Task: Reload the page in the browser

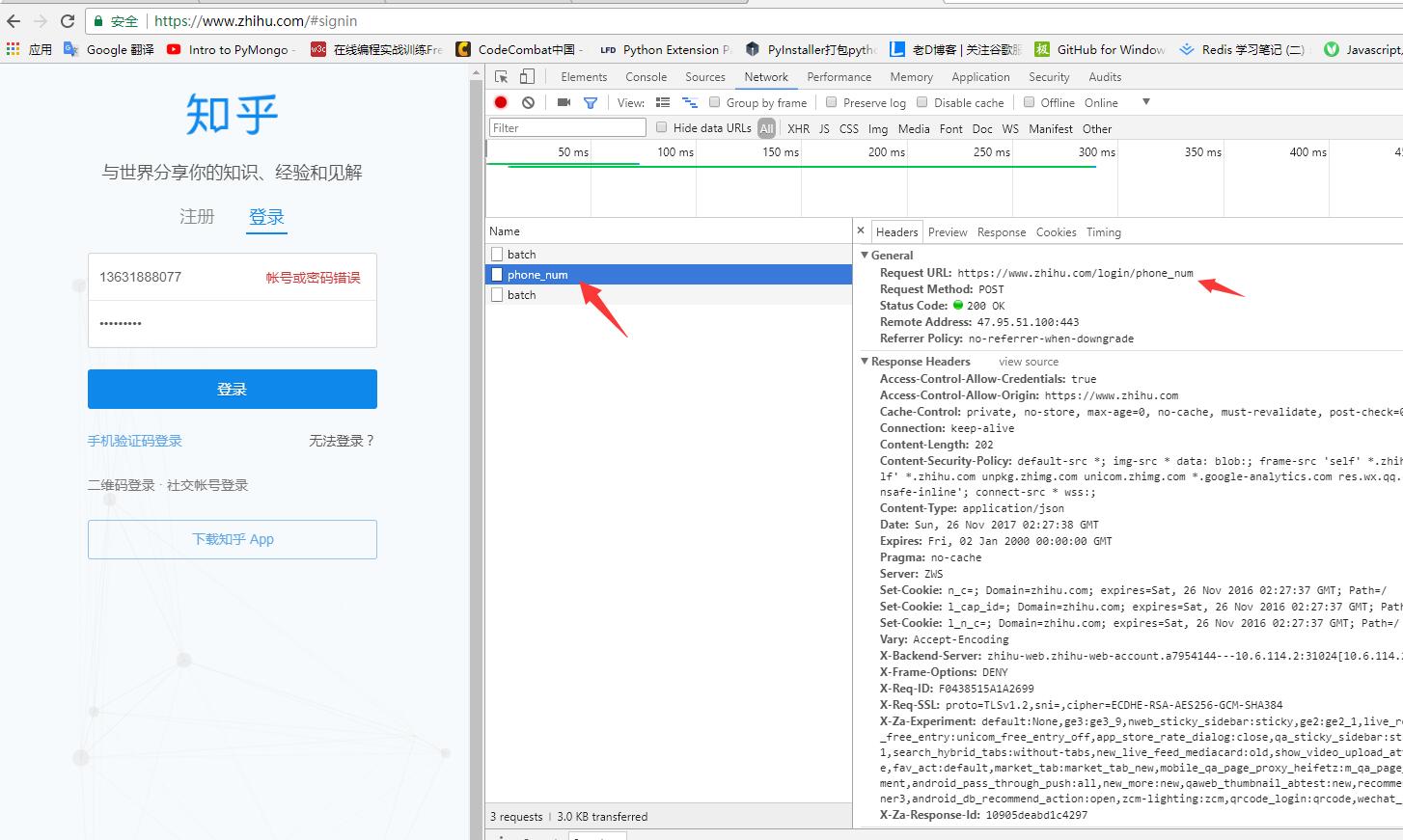Action: tap(68, 20)
